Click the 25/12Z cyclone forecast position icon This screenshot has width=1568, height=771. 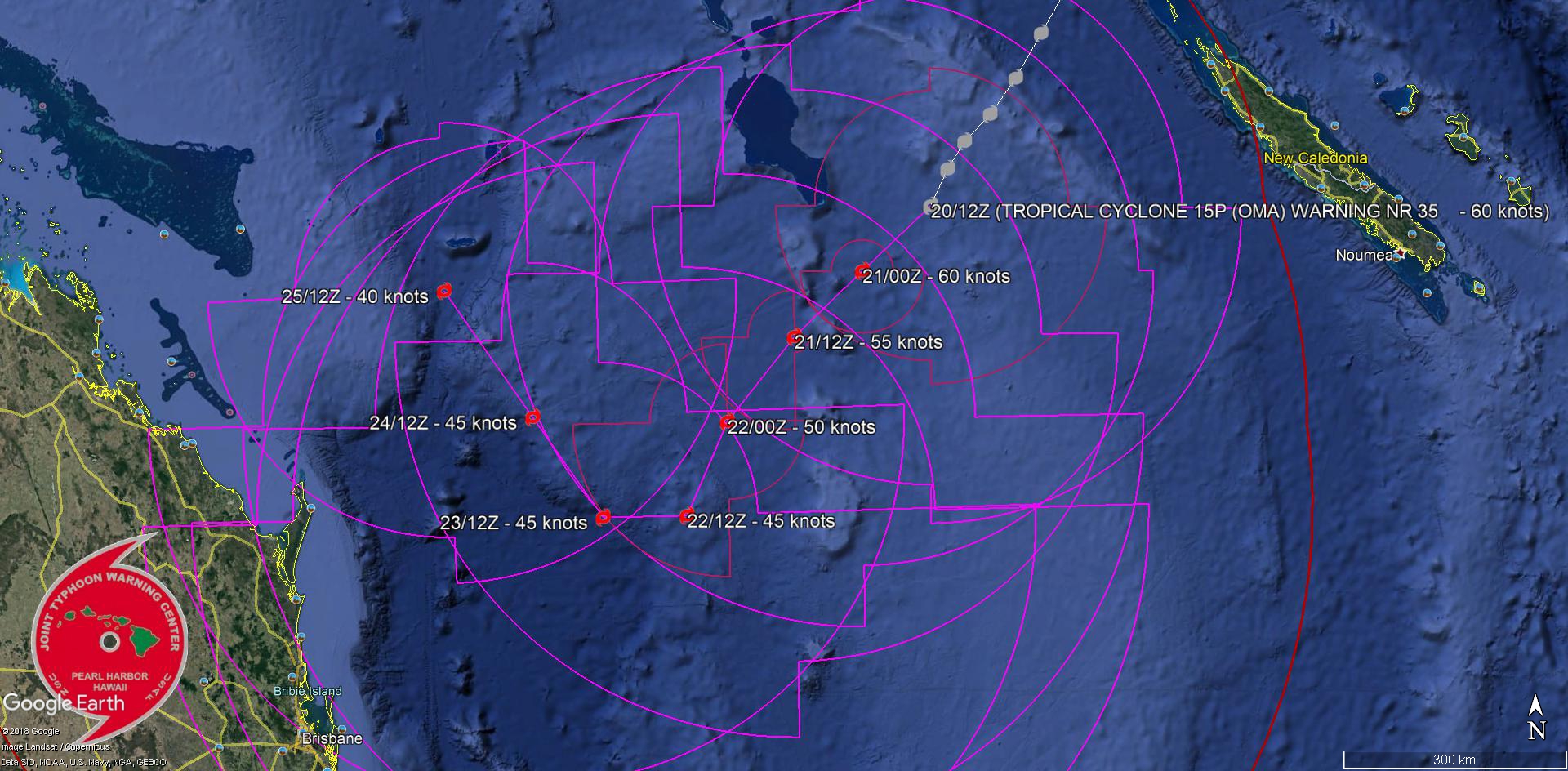pos(444,291)
